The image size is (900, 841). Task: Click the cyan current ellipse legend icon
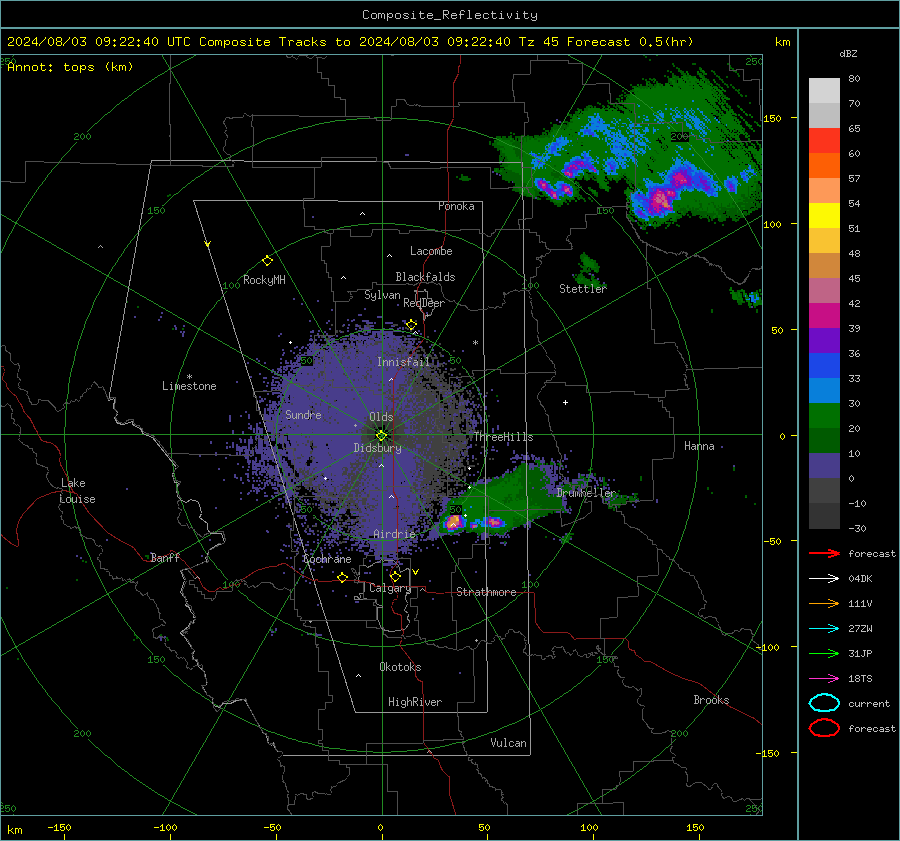click(824, 703)
